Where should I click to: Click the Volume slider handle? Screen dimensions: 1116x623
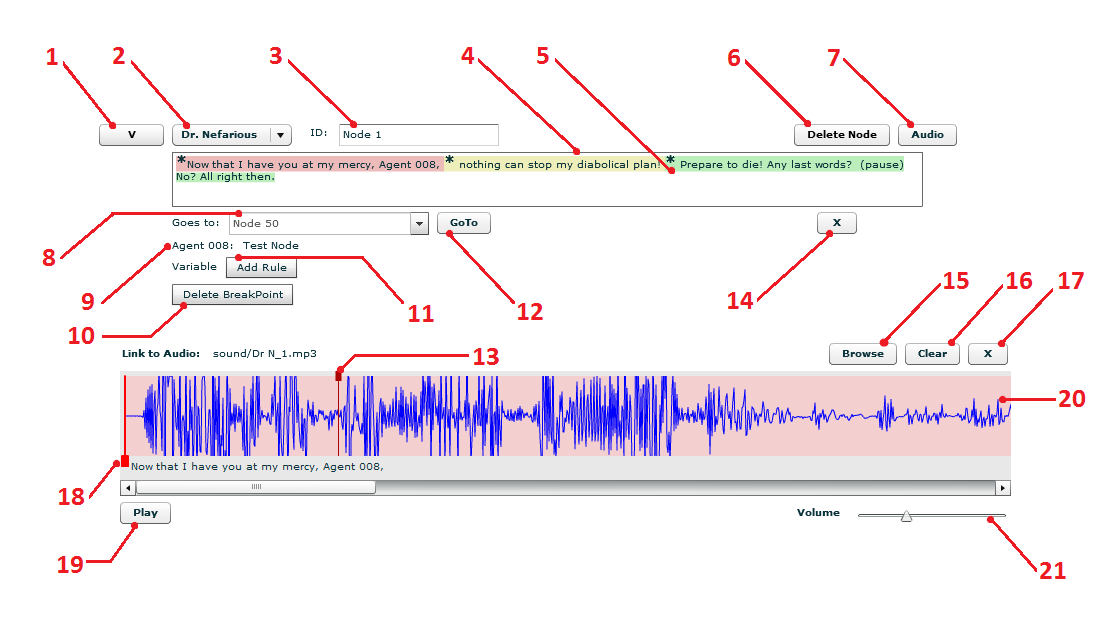906,516
